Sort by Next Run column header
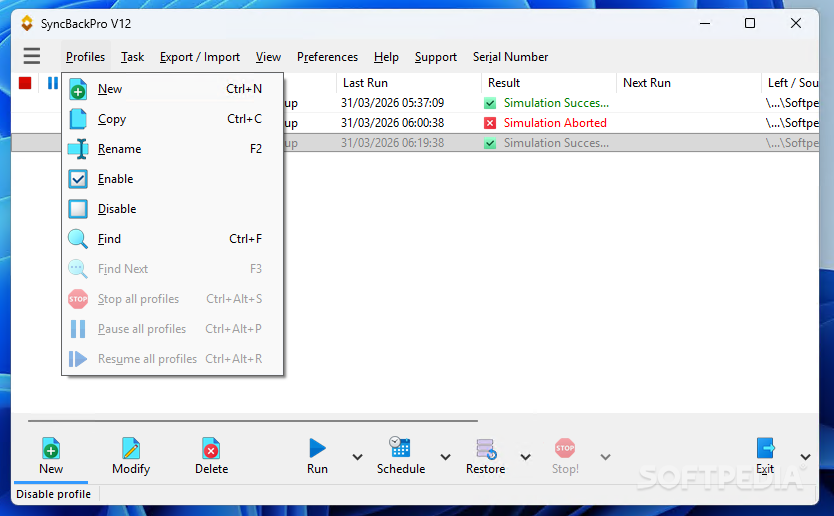This screenshot has width=834, height=516. tap(689, 83)
